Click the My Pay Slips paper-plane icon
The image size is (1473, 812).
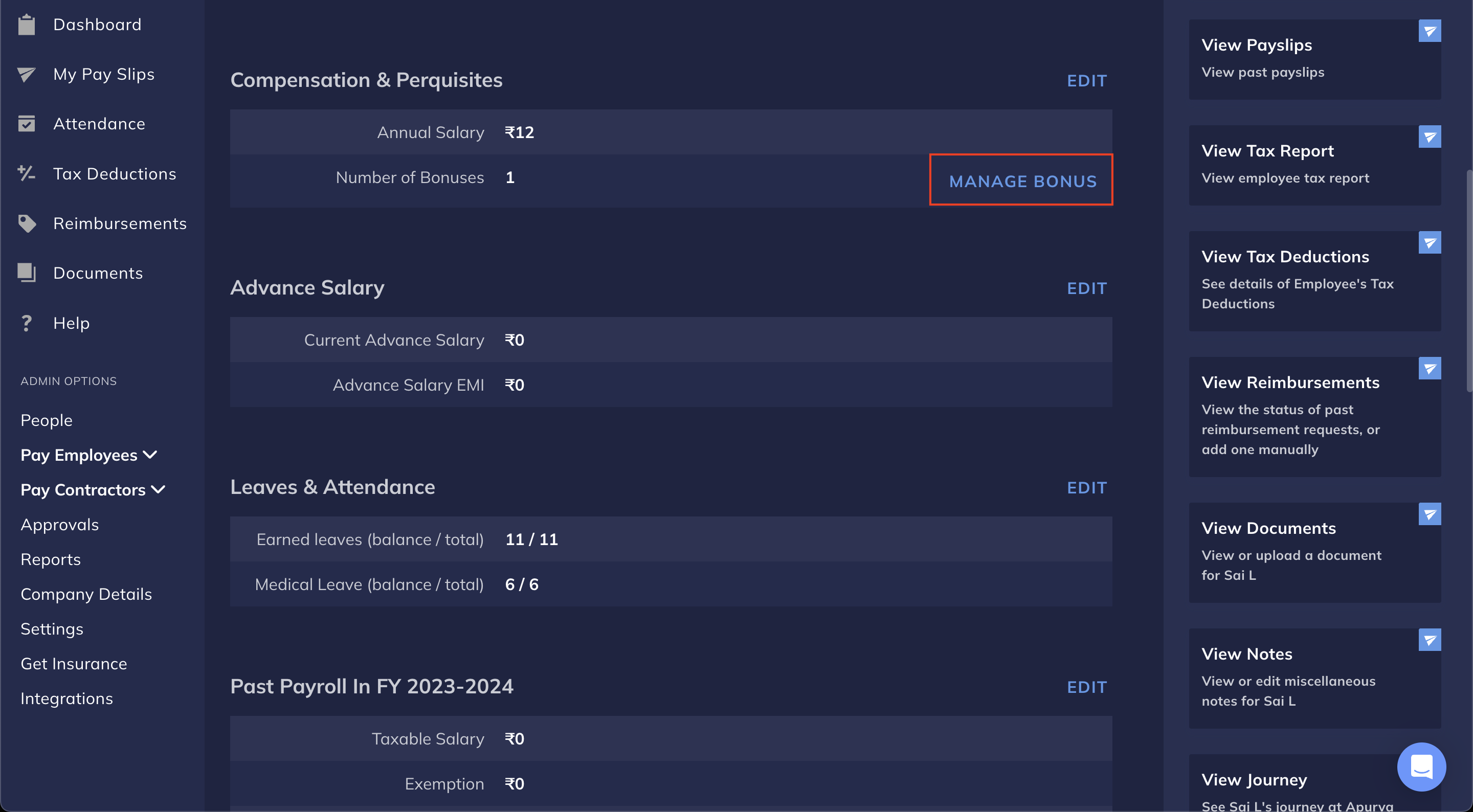(x=26, y=74)
